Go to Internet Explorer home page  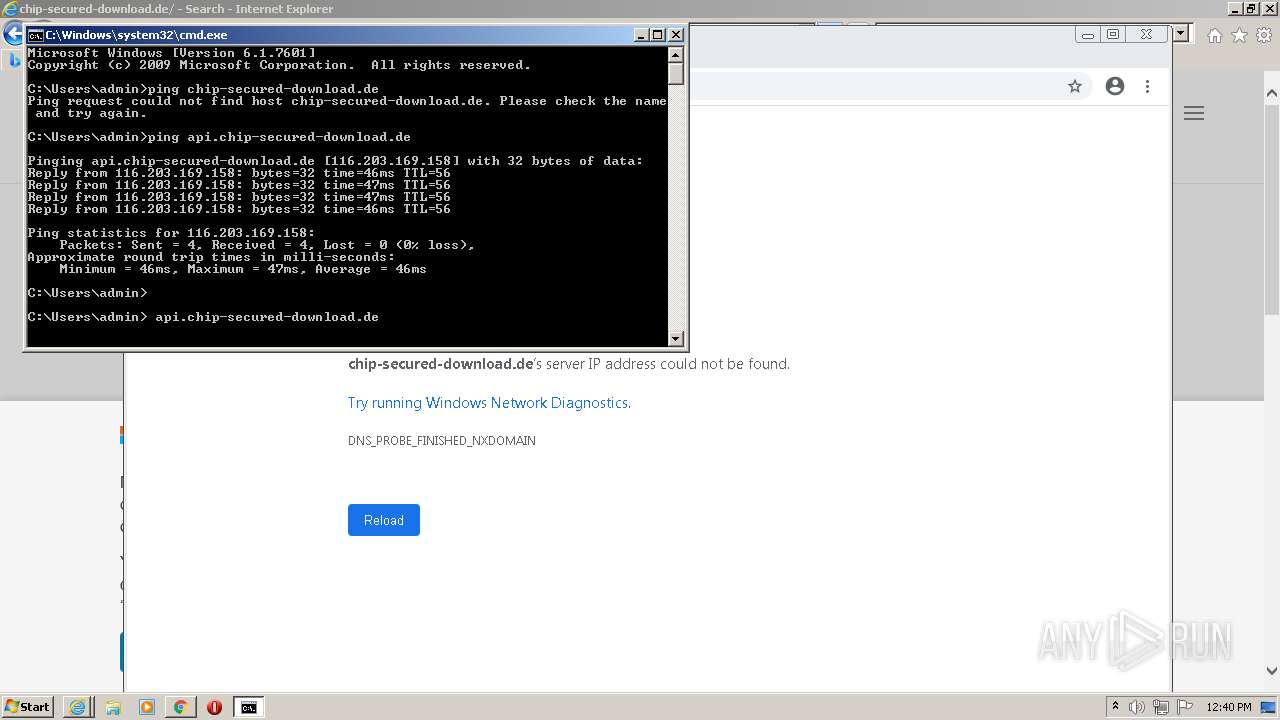1215,36
